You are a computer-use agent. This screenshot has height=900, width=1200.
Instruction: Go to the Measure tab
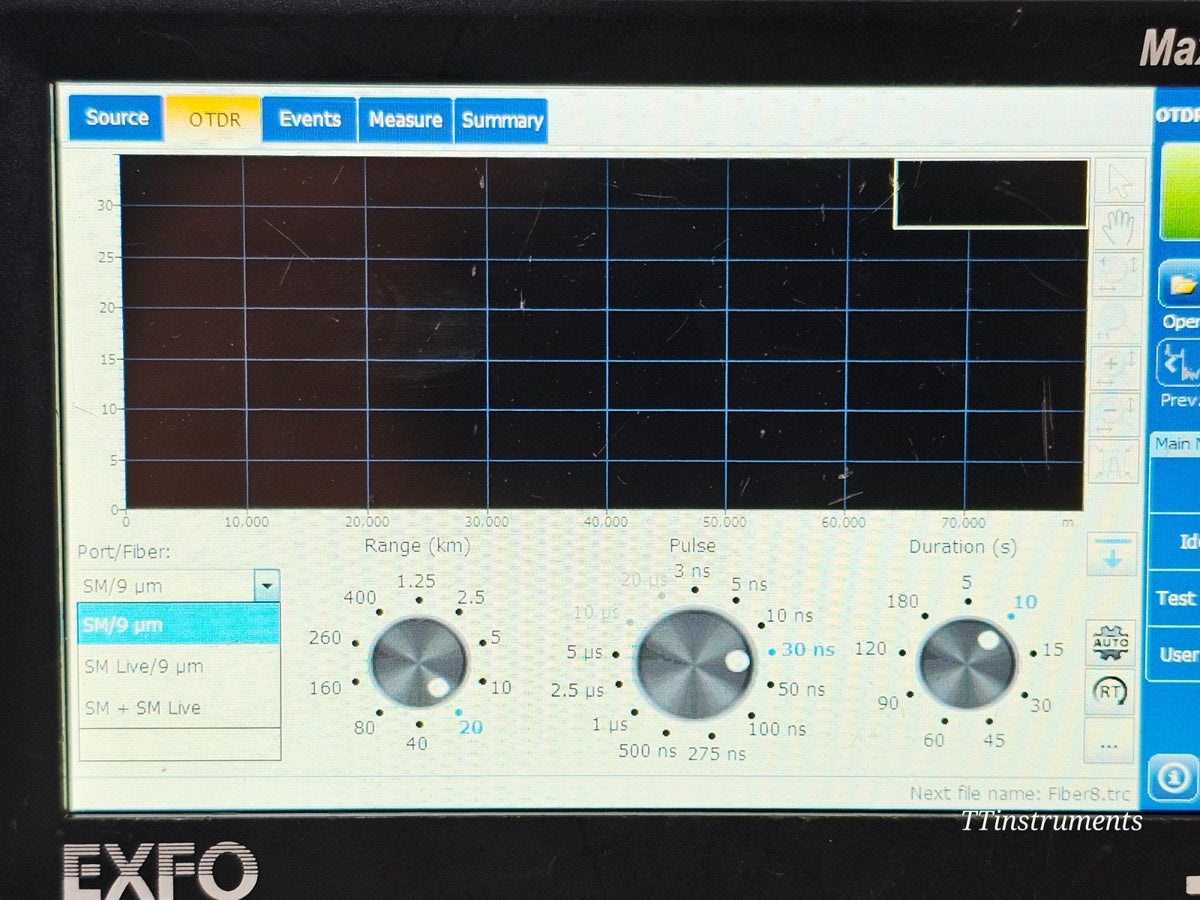(x=405, y=120)
